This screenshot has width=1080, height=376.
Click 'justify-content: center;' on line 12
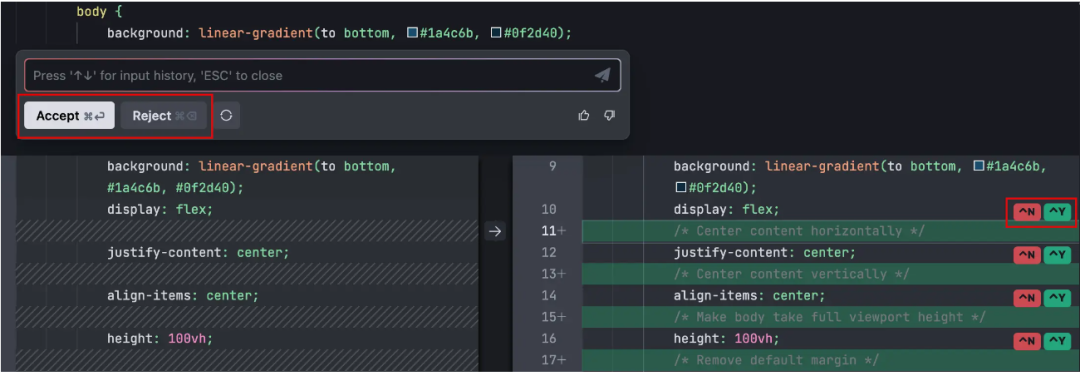pyautogui.click(x=765, y=253)
